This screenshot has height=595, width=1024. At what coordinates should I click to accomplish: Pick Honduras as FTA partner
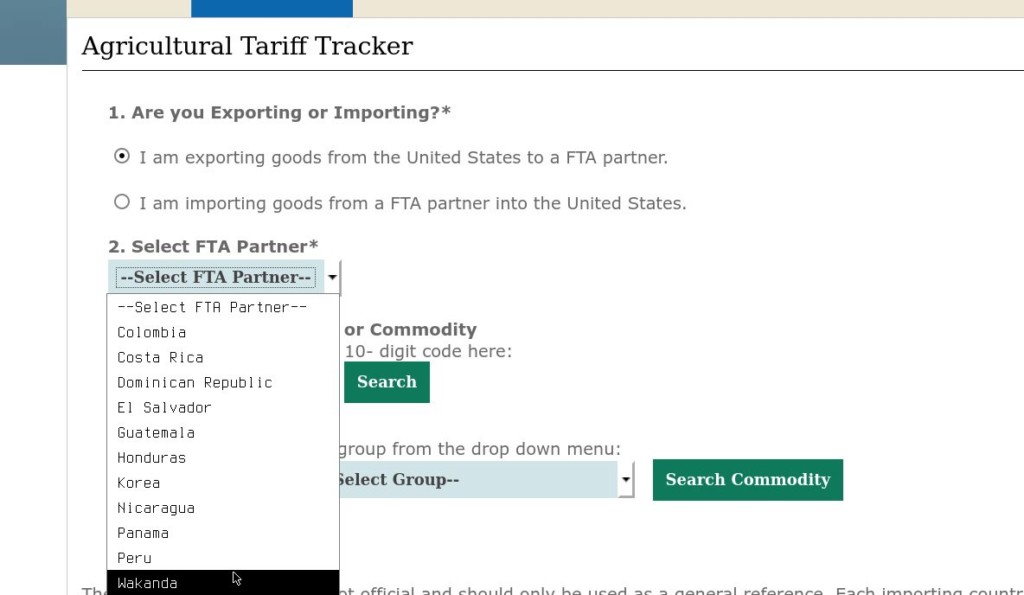tap(152, 457)
